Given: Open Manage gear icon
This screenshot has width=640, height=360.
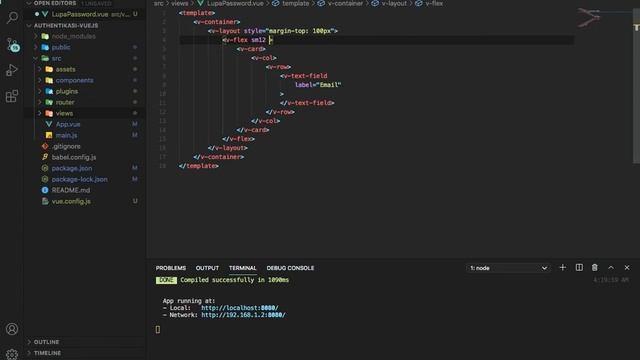Looking at the screenshot, I should (x=12, y=353).
